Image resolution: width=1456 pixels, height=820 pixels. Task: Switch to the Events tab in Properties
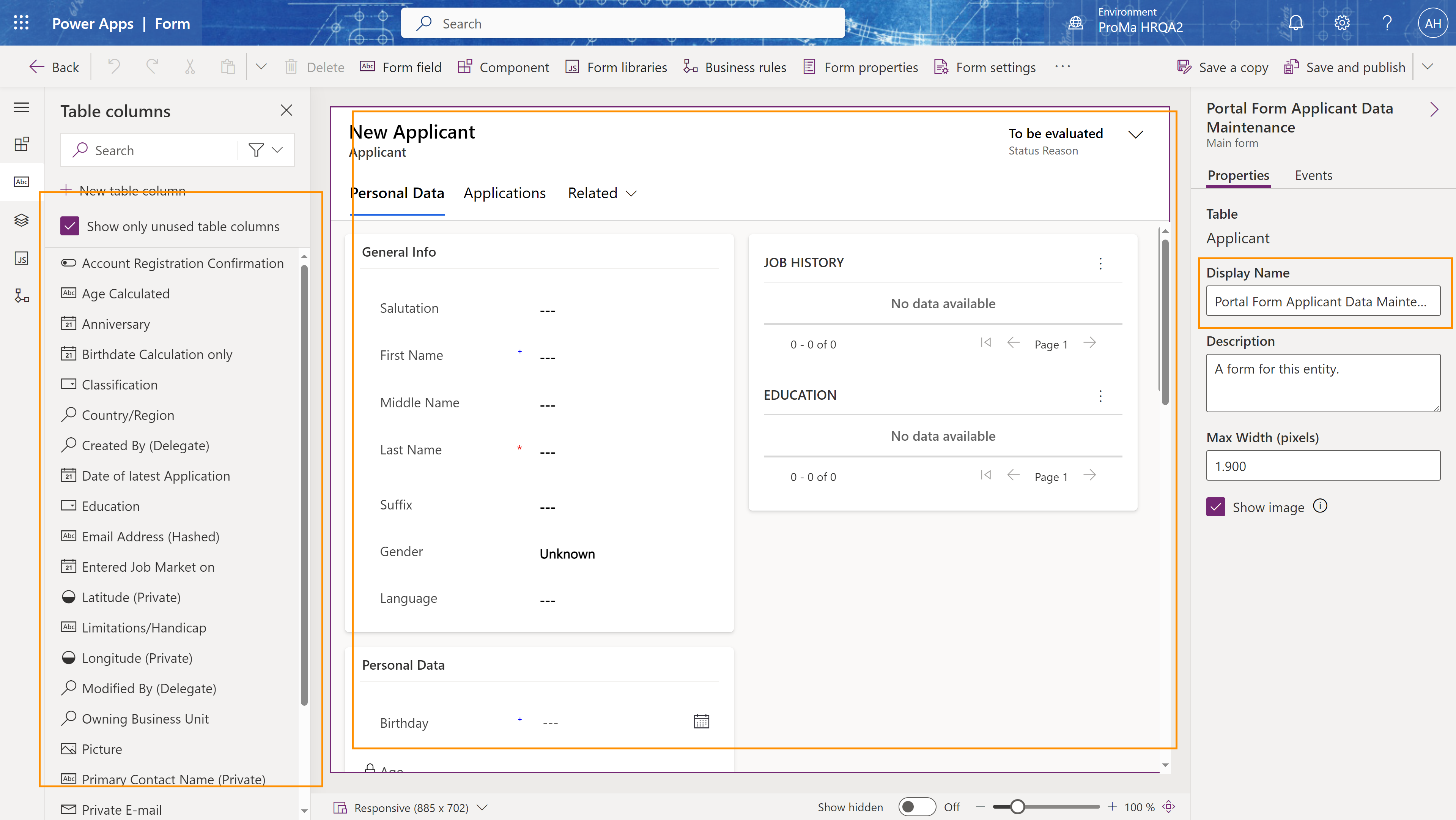click(x=1313, y=175)
